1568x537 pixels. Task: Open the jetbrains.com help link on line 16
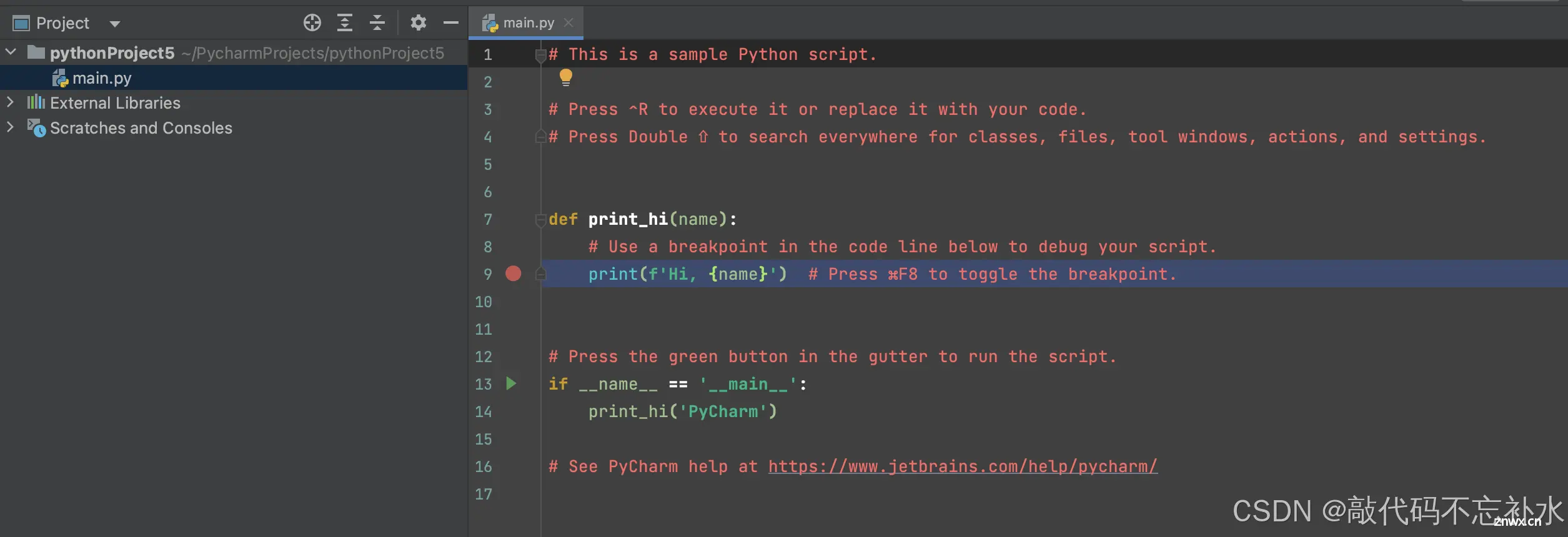click(x=963, y=466)
